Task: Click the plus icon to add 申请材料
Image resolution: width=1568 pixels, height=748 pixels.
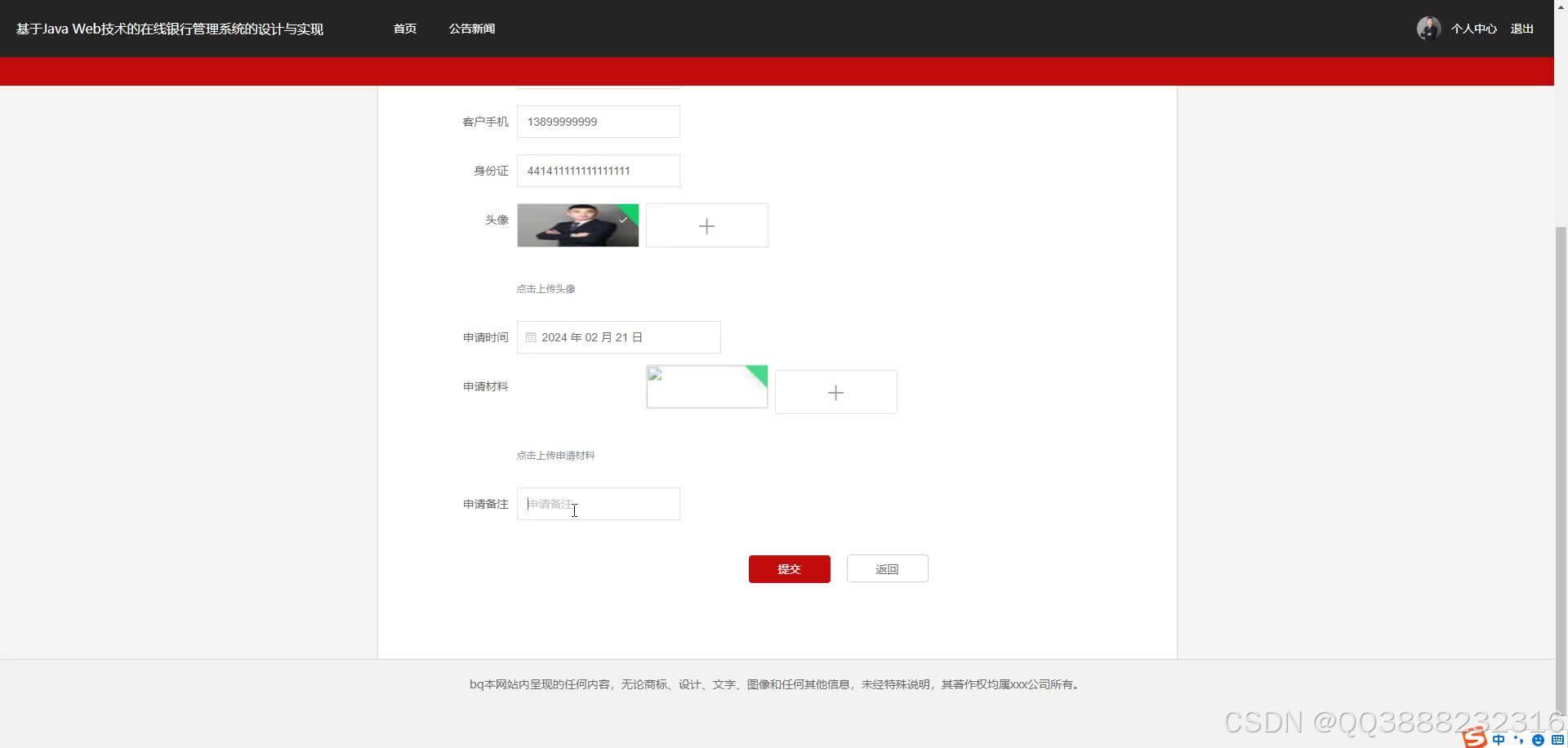Action: click(x=835, y=392)
